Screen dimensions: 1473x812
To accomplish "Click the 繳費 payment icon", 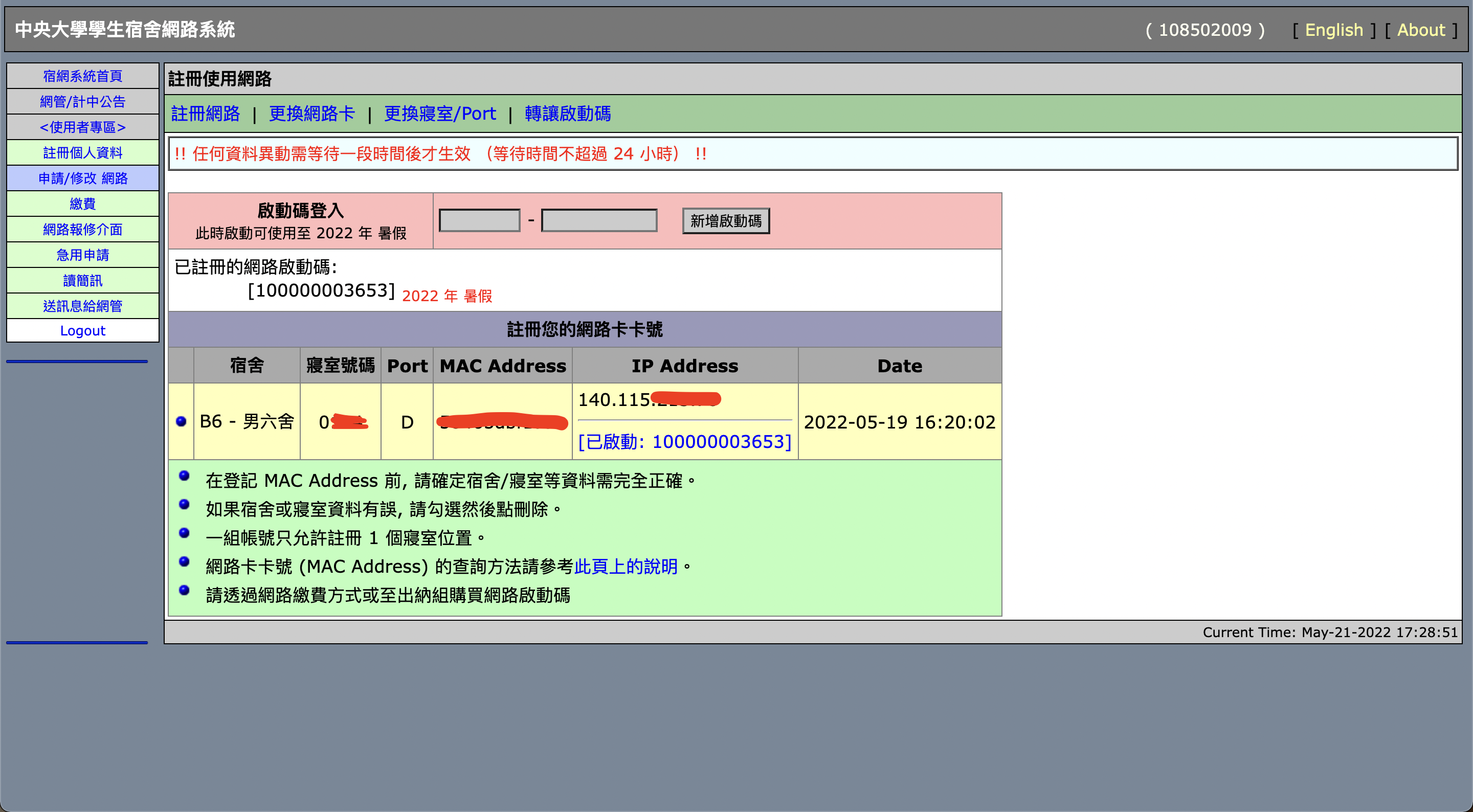I will (82, 204).
